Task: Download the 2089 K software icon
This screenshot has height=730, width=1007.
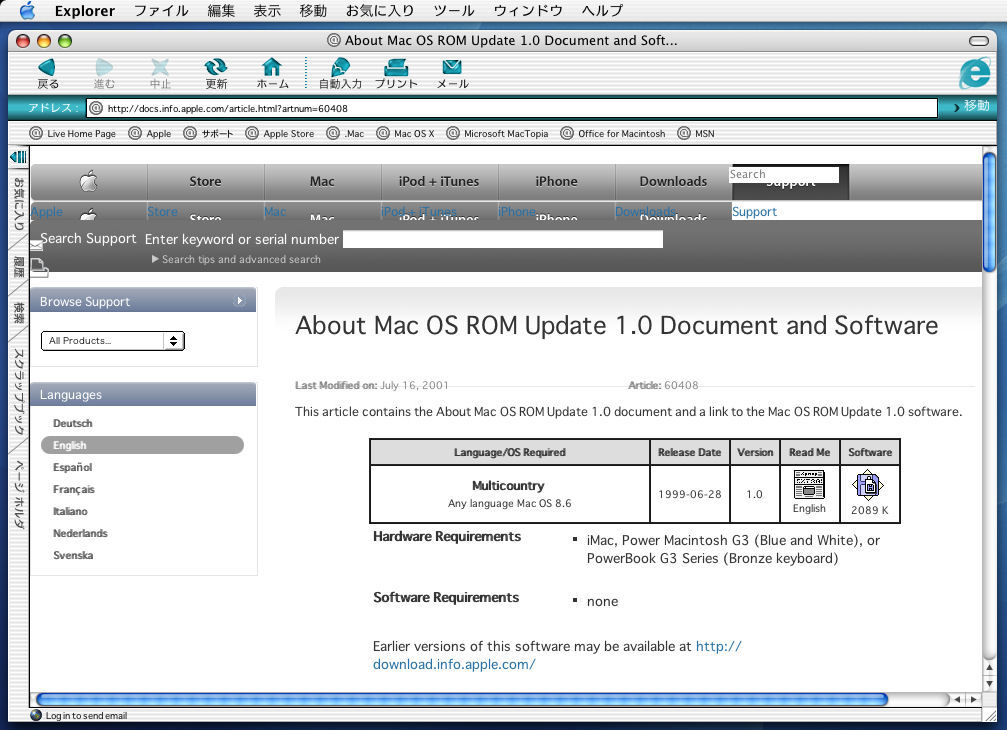Action: 868,485
